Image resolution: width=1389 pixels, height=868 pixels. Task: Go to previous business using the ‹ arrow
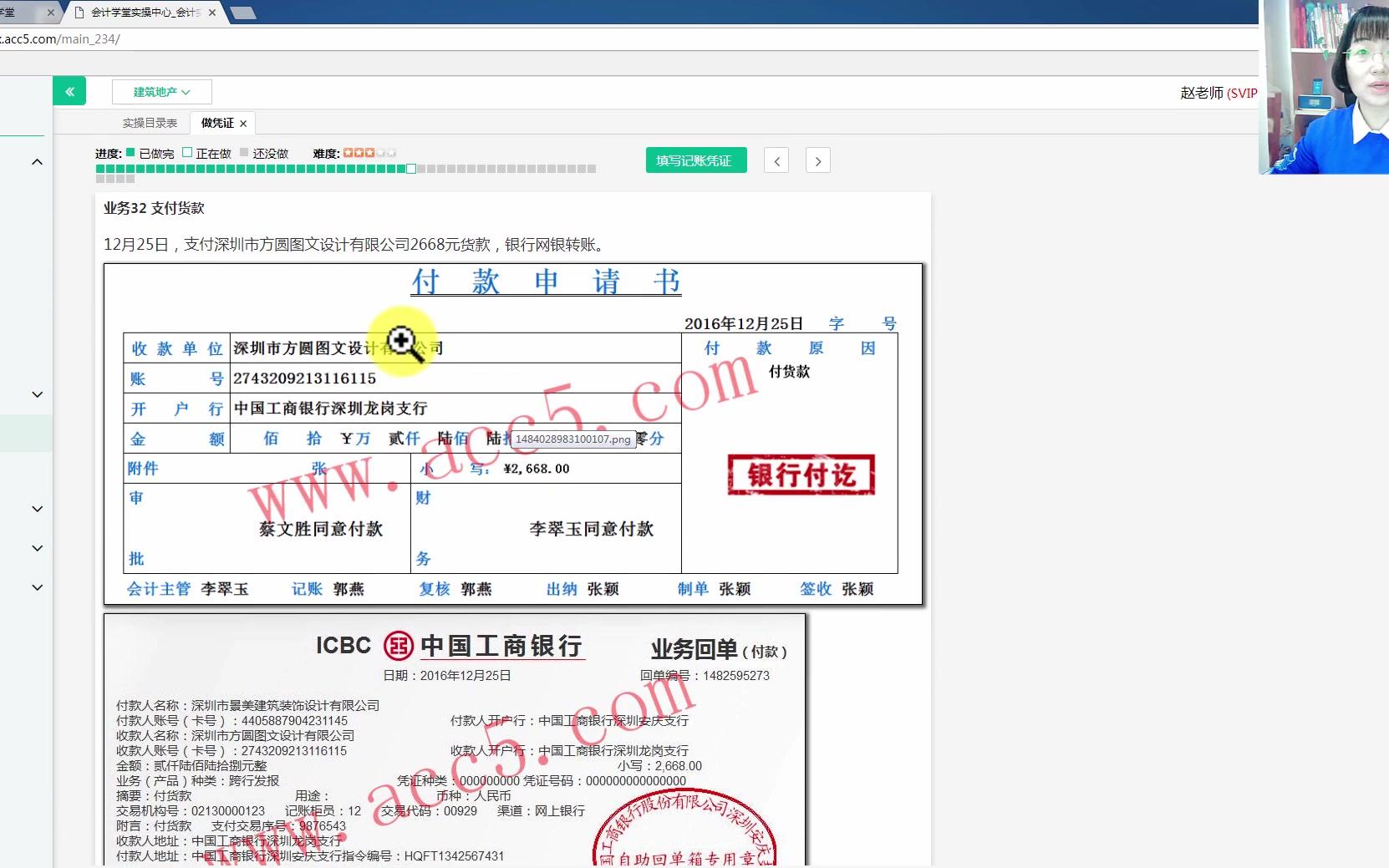[776, 160]
